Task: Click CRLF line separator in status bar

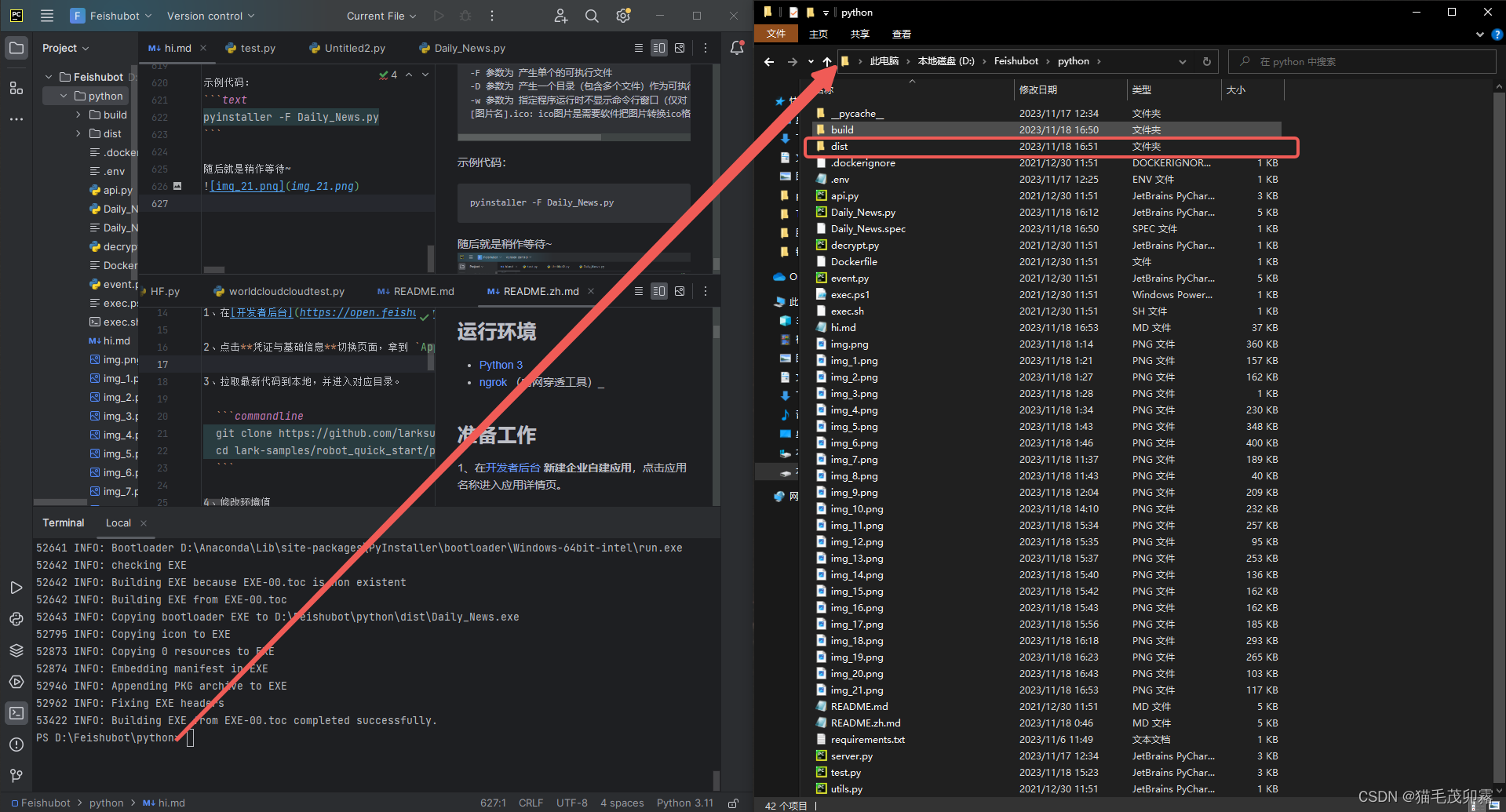Action: point(531,803)
